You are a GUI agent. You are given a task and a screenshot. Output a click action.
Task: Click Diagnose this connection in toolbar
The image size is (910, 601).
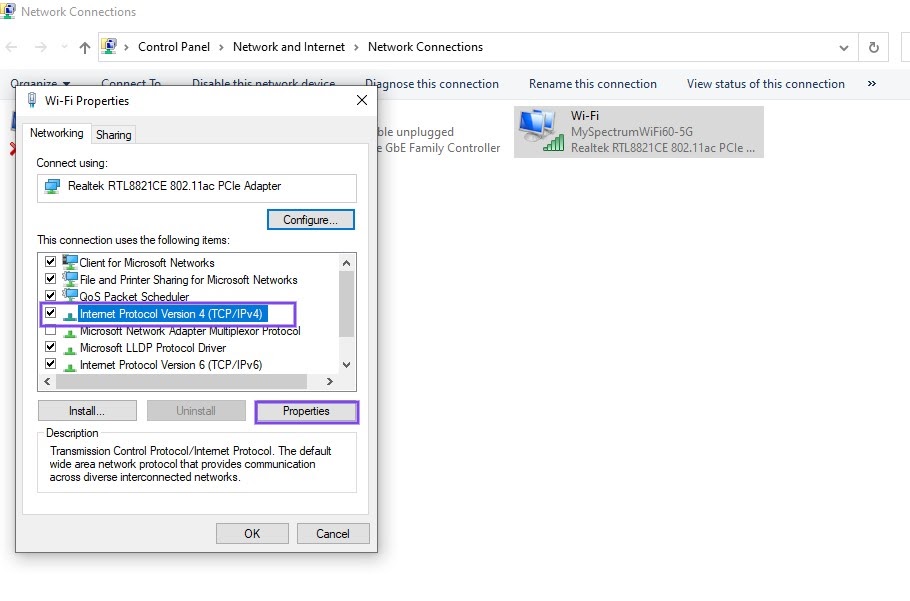(x=432, y=84)
